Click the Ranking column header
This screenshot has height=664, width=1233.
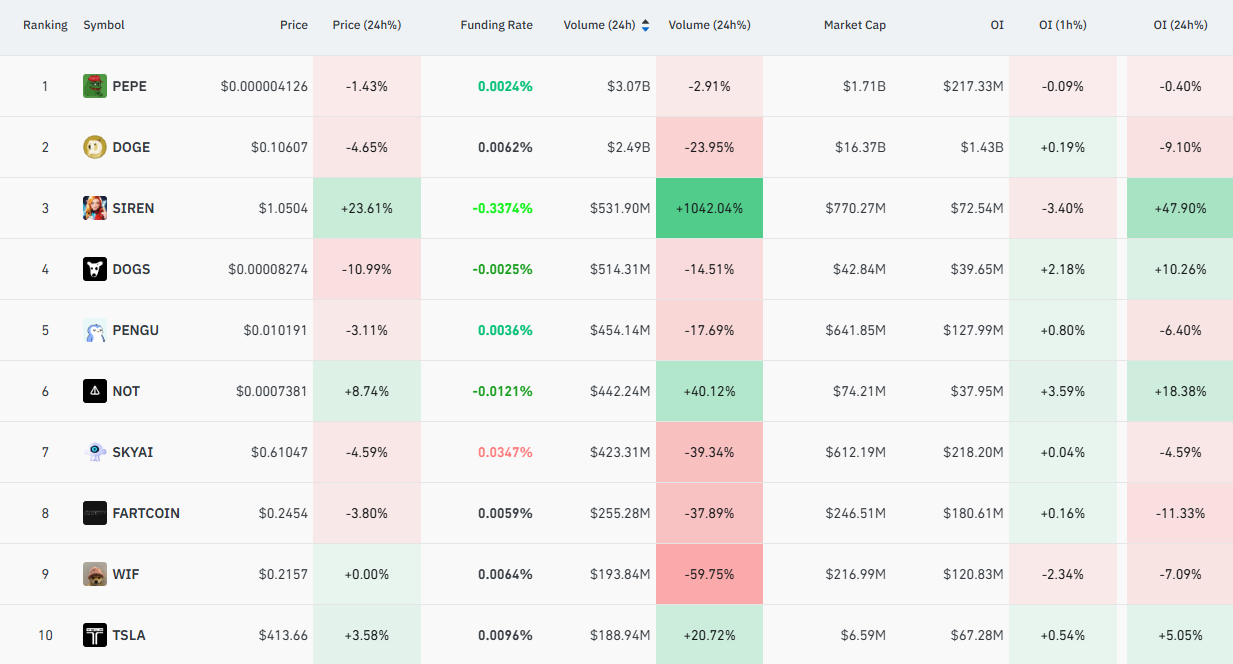45,25
